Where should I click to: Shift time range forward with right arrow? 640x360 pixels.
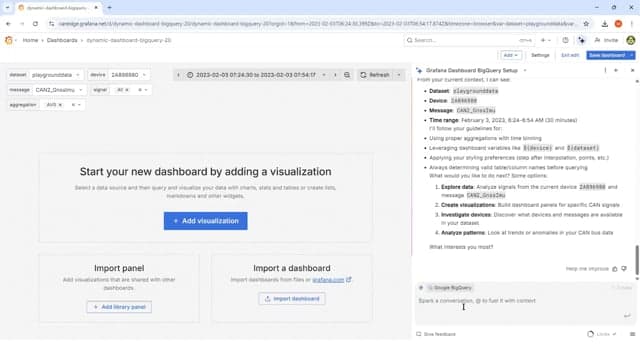pyautogui.click(x=335, y=75)
